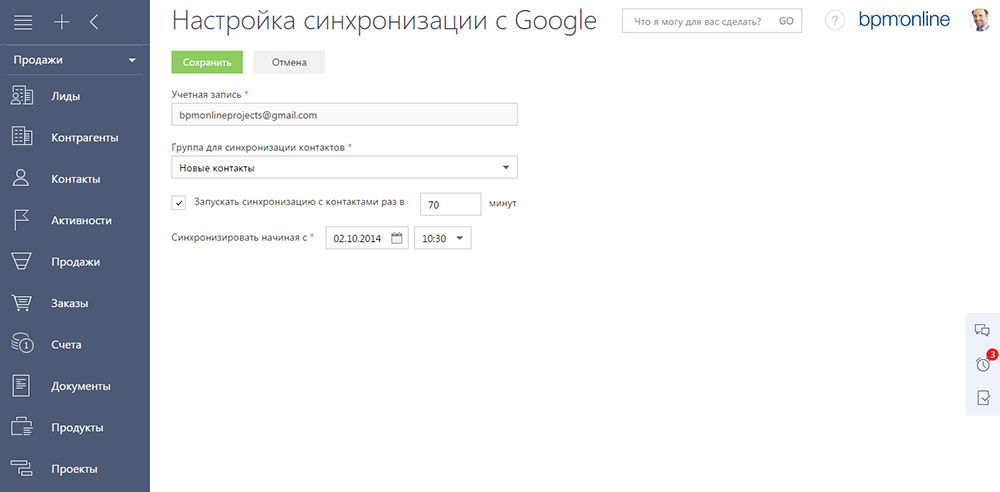Screen dimensions: 1000x492
Task: Click the GO command button
Action: pyautogui.click(x=786, y=21)
